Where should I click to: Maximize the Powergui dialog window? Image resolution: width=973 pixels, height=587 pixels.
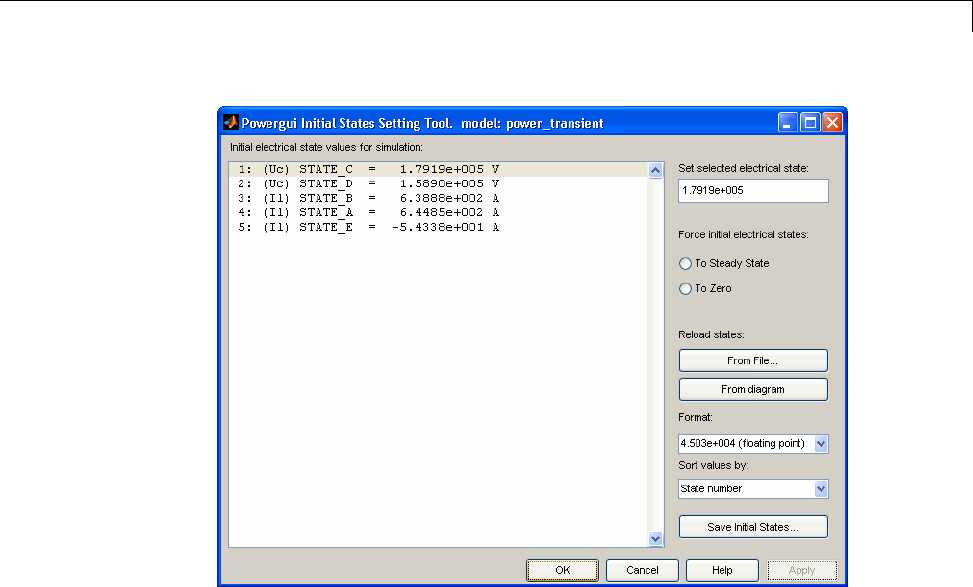coord(810,122)
